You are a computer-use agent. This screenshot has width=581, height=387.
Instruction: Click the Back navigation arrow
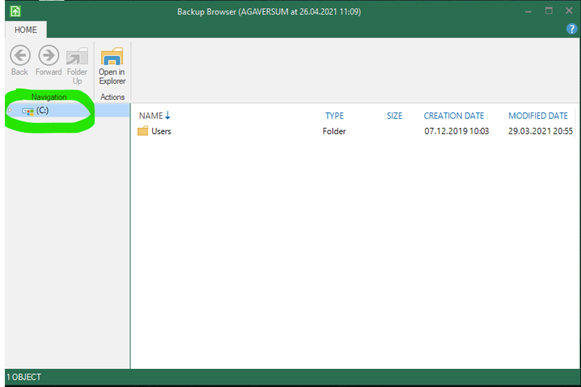click(20, 55)
